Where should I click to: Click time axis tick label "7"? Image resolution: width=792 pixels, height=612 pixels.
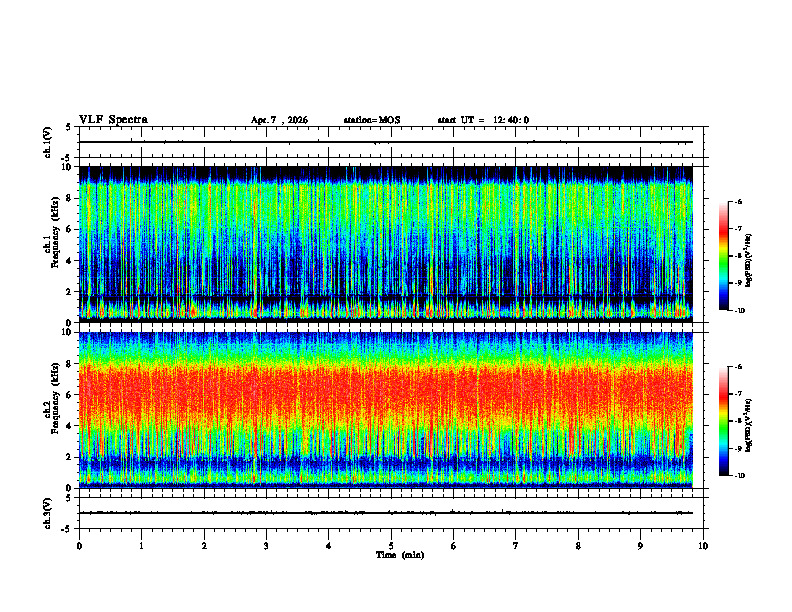click(516, 546)
